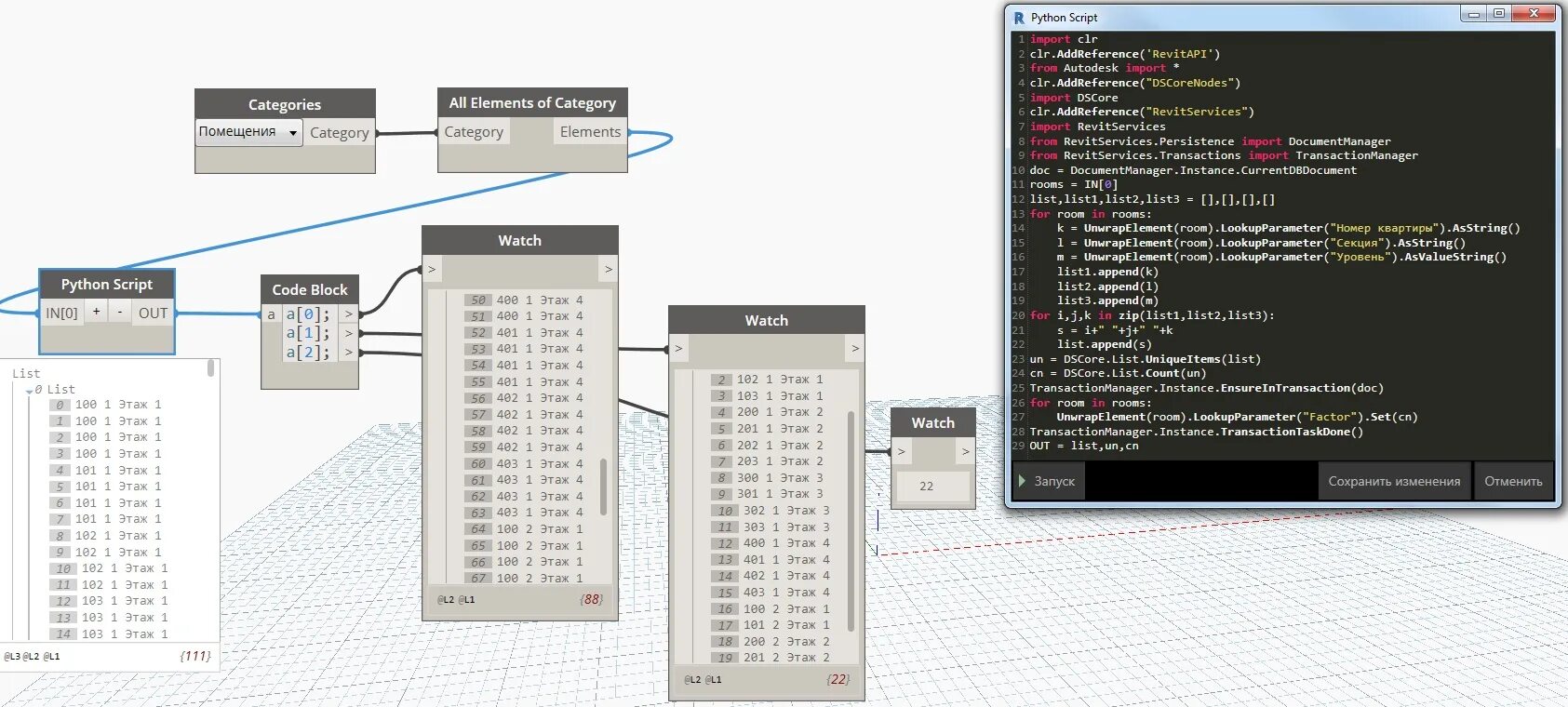This screenshot has height=707, width=1568.
Task: Click the OUT port of Python Script
Action: pos(153,313)
